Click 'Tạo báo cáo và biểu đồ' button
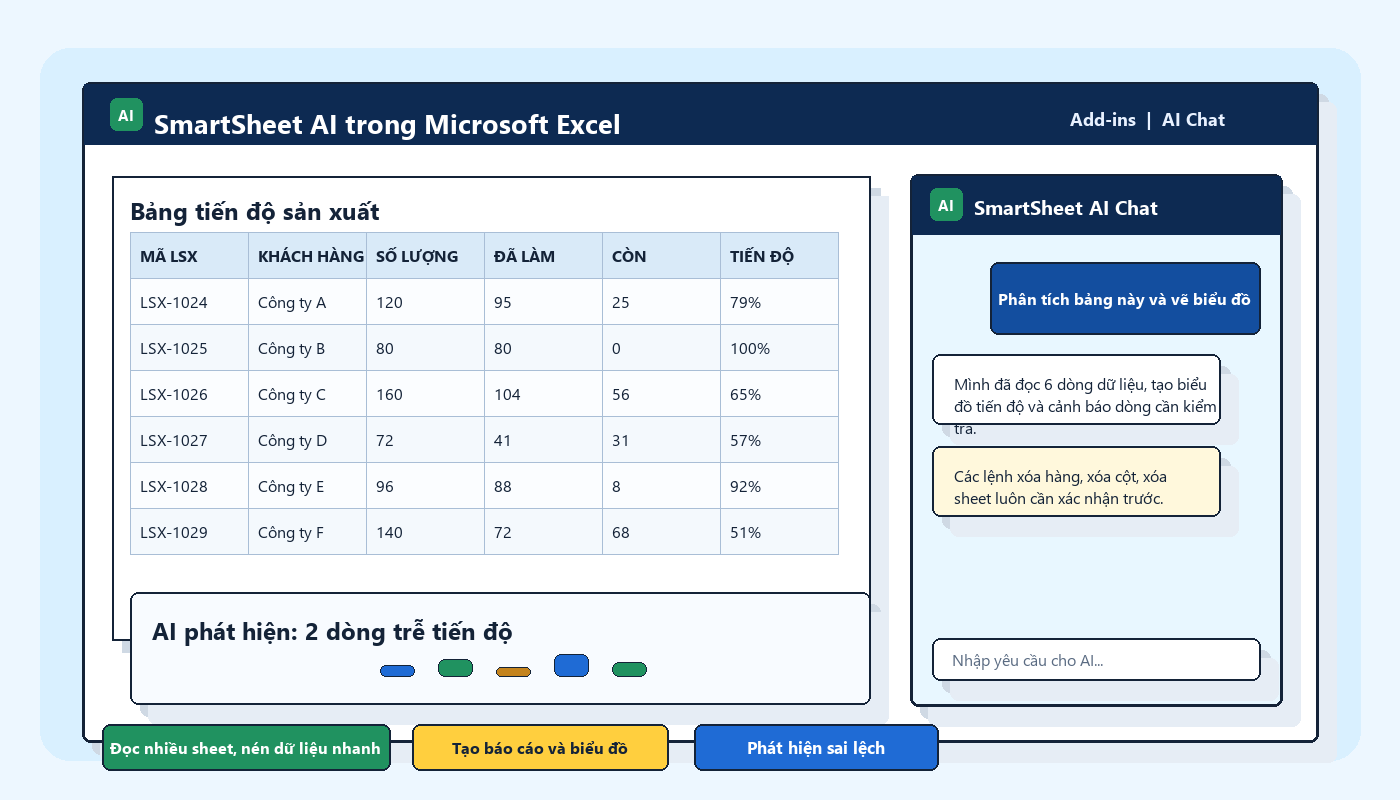1400x800 pixels. pos(540,748)
